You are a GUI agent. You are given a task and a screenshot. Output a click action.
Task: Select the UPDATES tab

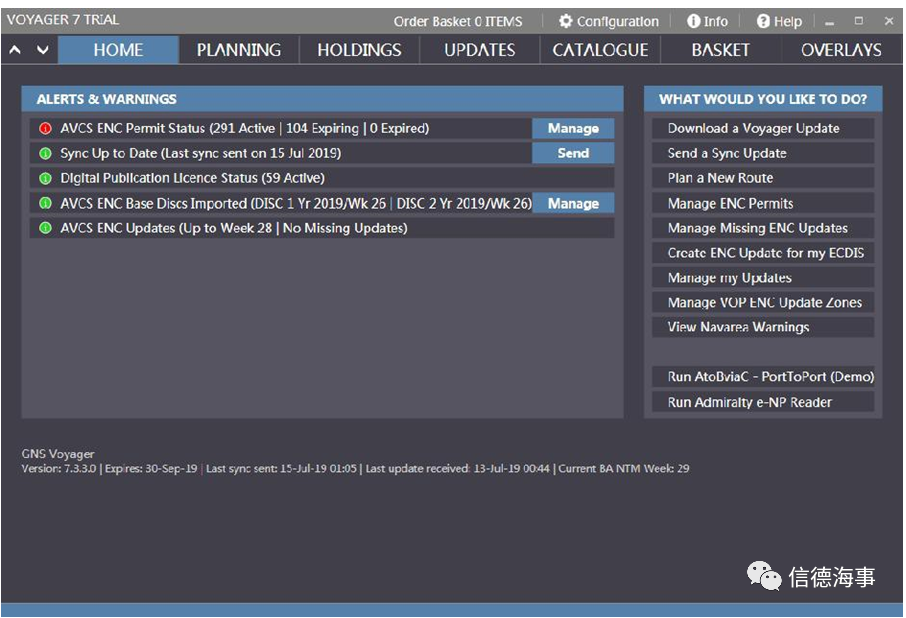[x=480, y=50]
